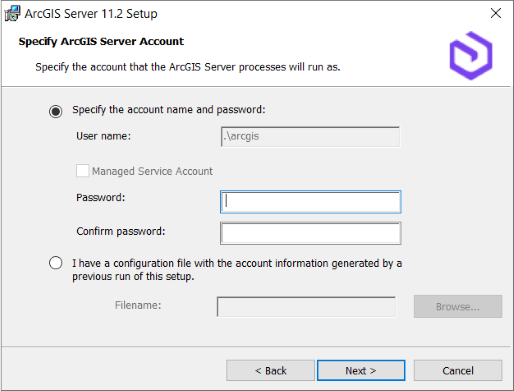
Task: Tick the Managed Service Account checkbox
Action: tap(82, 171)
